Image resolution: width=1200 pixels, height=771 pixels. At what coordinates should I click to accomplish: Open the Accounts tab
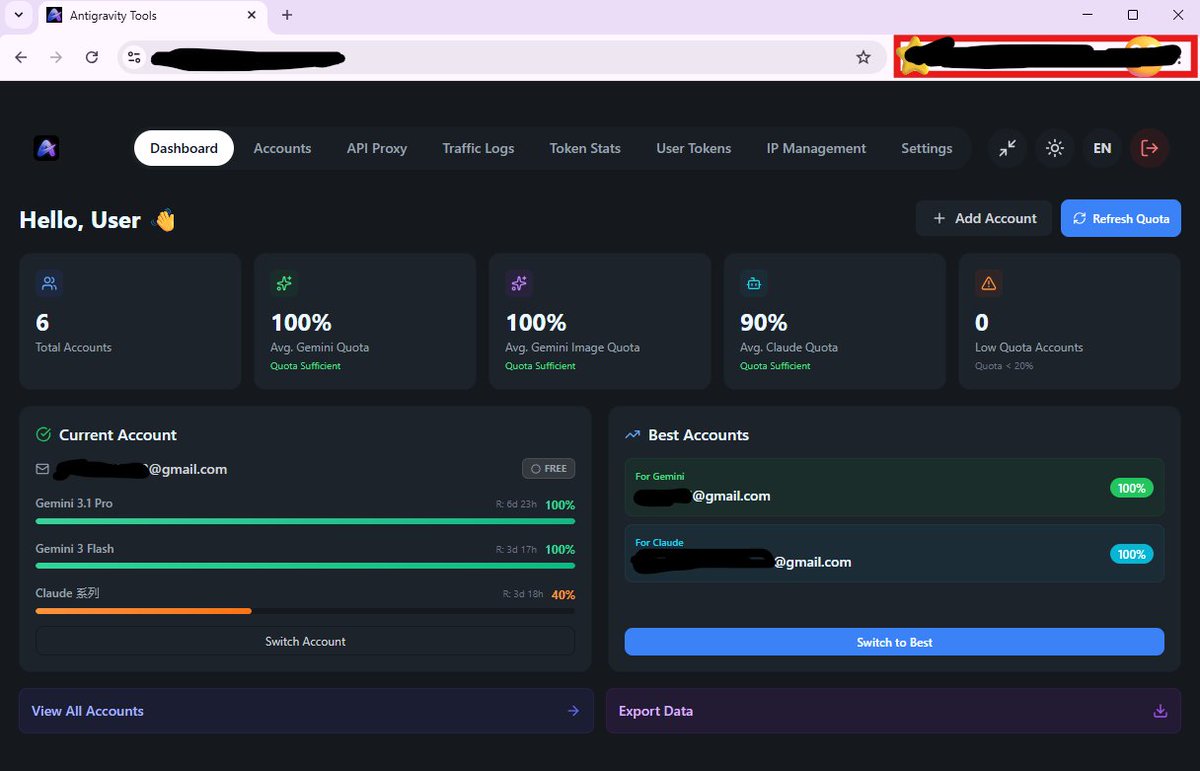(x=282, y=148)
